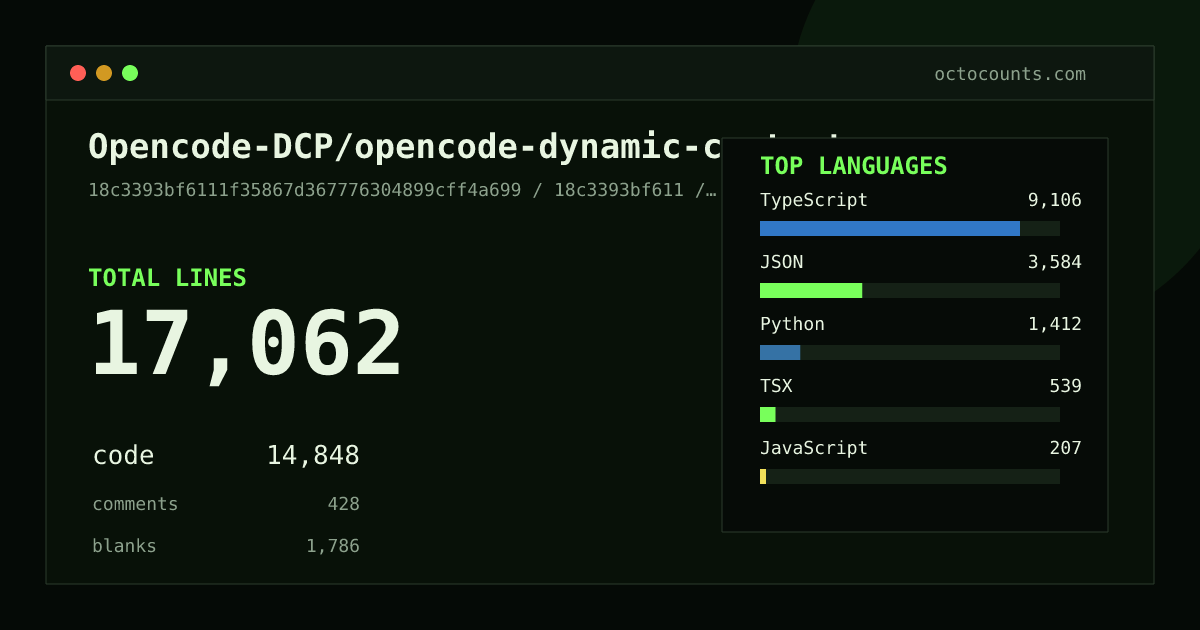This screenshot has width=1200, height=630.
Task: Click the comments count 428
Action: click(343, 504)
